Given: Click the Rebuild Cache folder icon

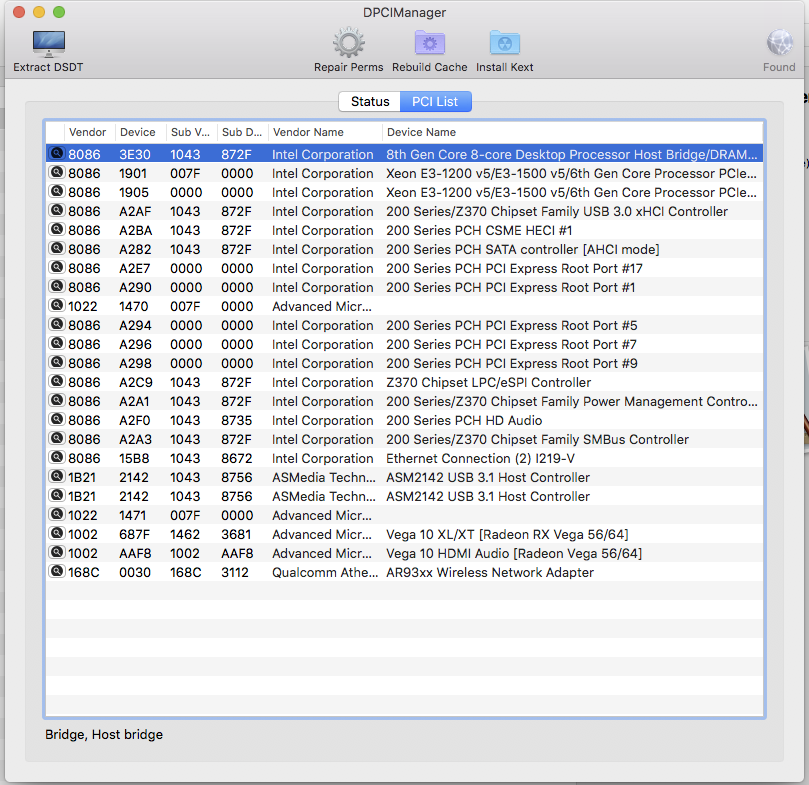Looking at the screenshot, I should [x=430, y=43].
